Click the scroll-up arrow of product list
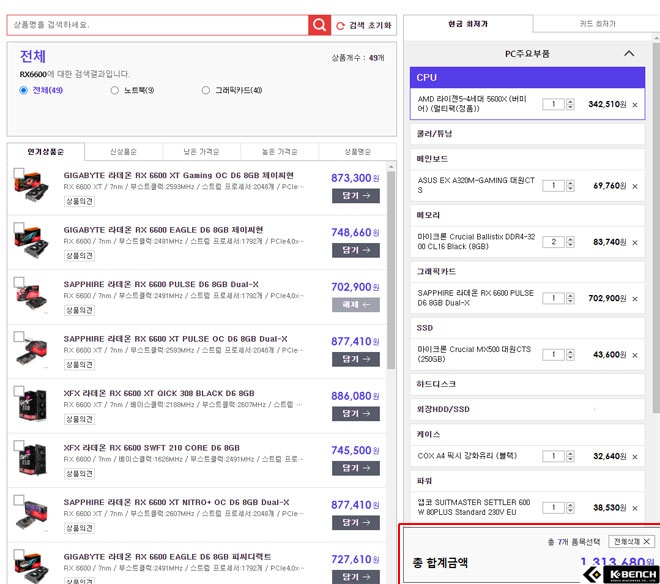 point(391,167)
